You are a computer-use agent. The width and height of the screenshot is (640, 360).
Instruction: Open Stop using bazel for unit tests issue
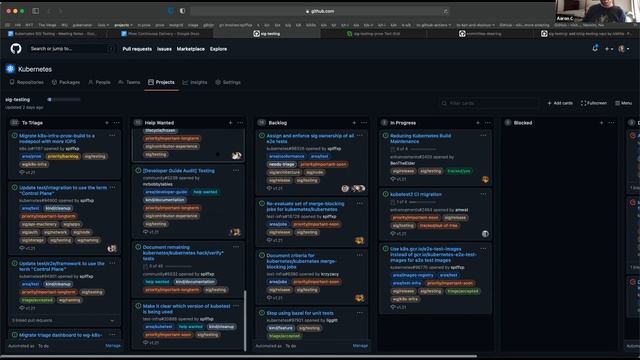pyautogui.click(x=300, y=313)
